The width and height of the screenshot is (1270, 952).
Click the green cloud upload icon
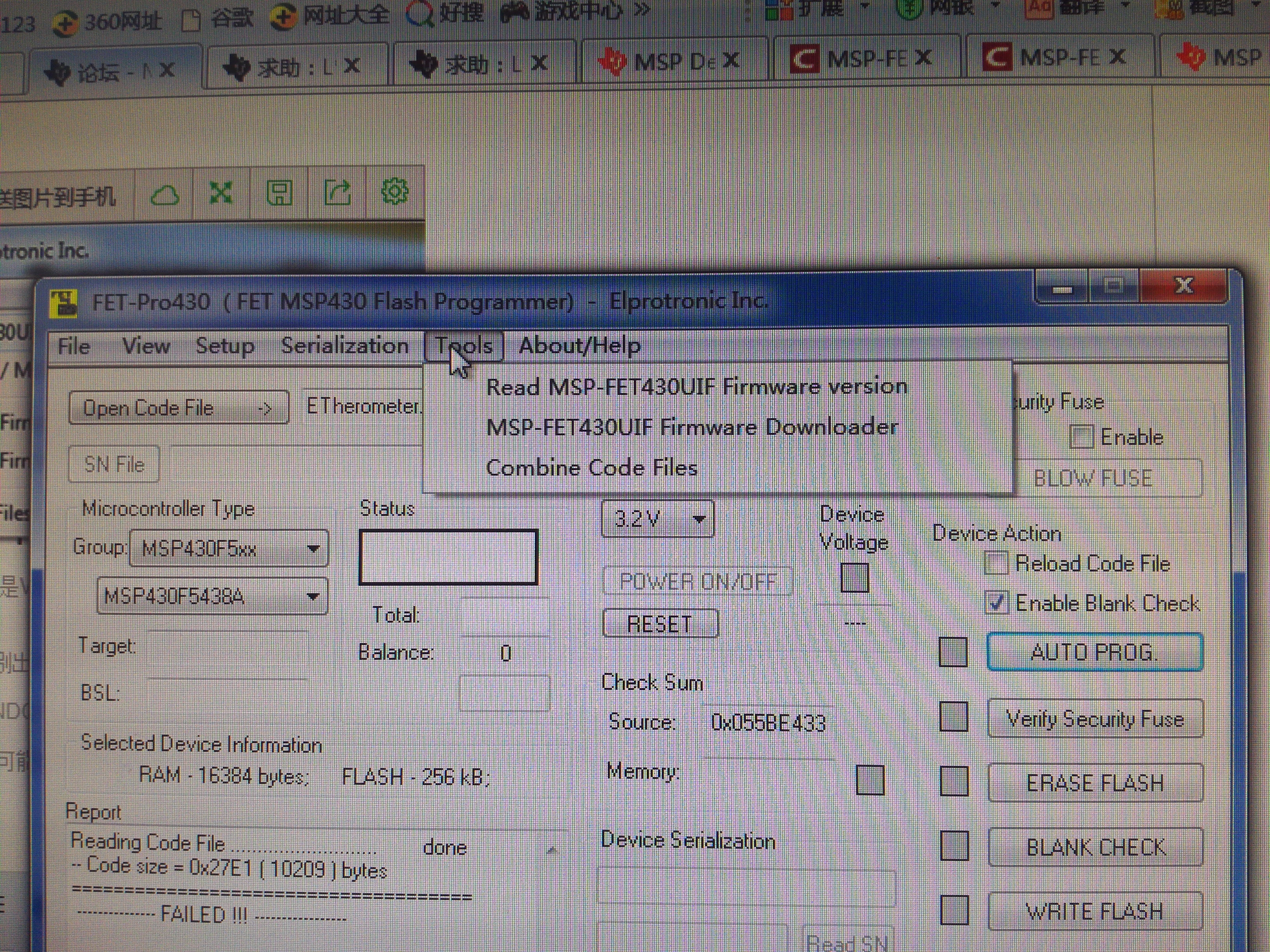pyautogui.click(x=165, y=196)
